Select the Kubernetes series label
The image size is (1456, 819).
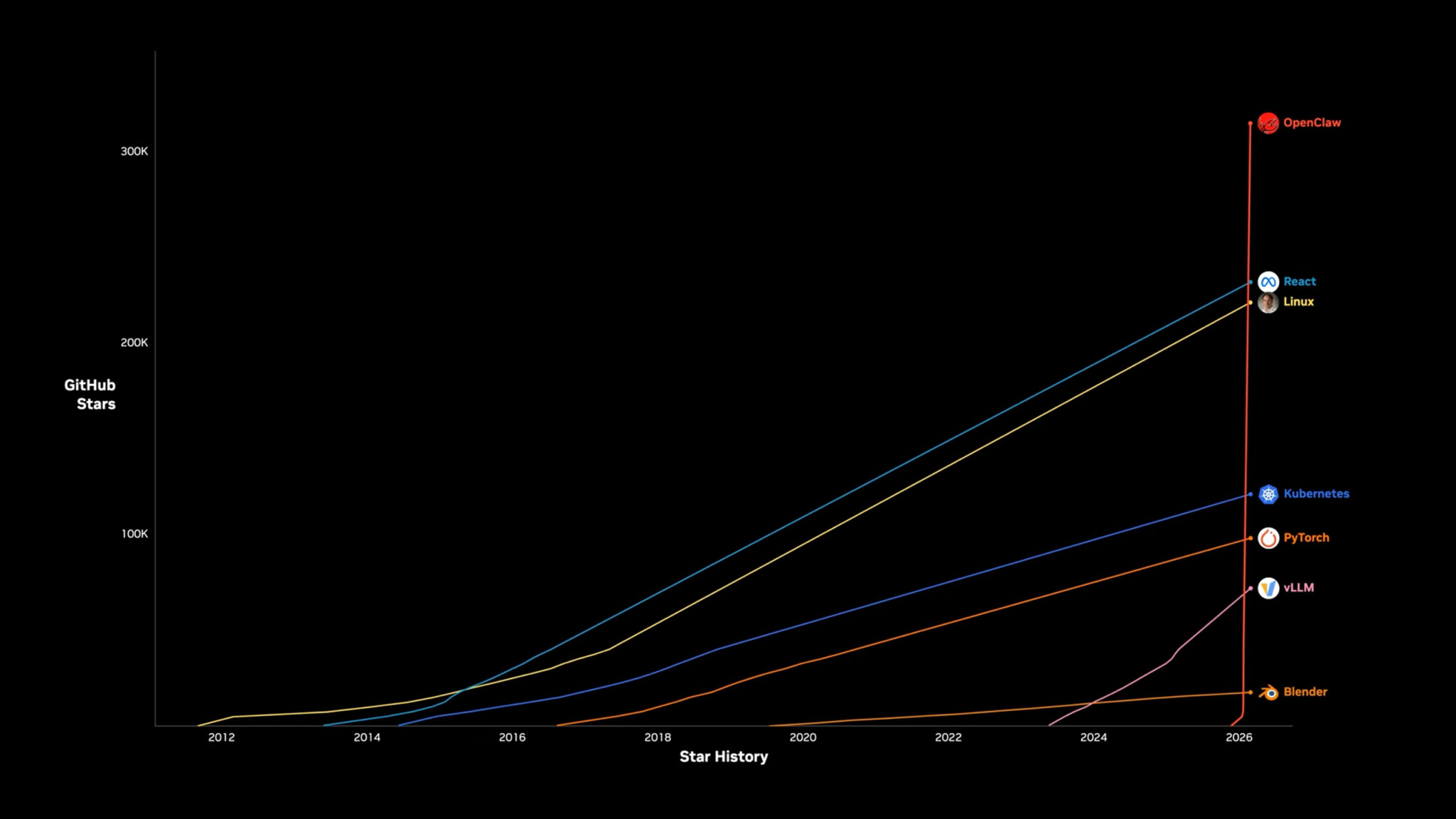(x=1316, y=493)
